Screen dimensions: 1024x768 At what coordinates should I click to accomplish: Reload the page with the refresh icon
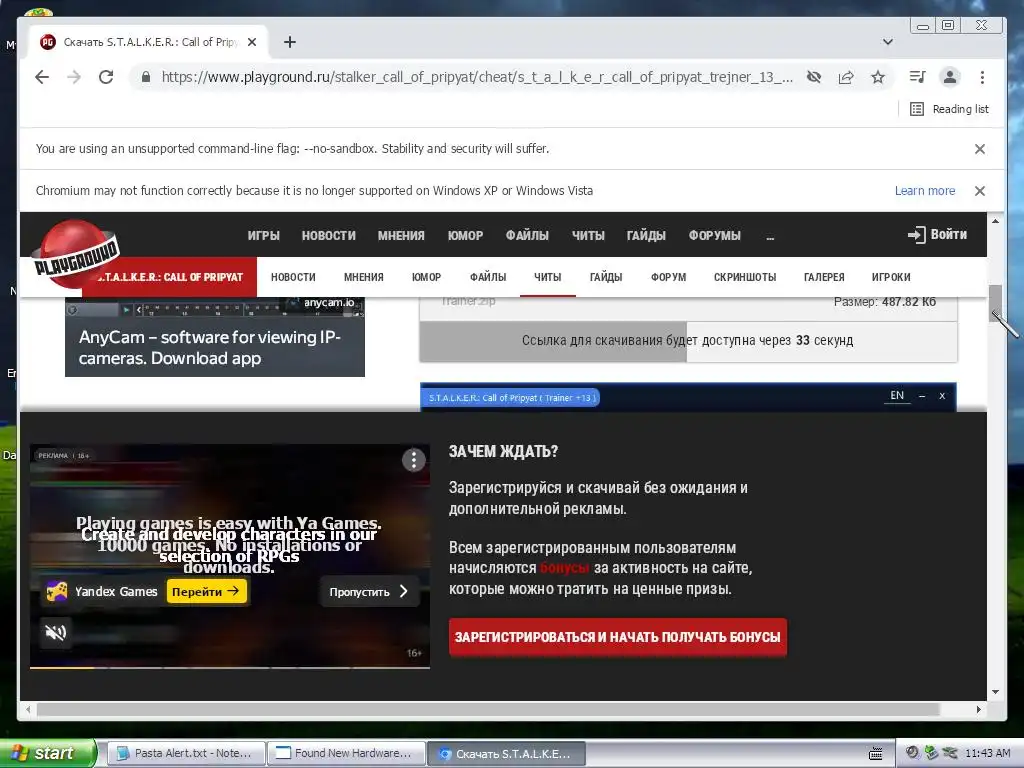coord(106,77)
